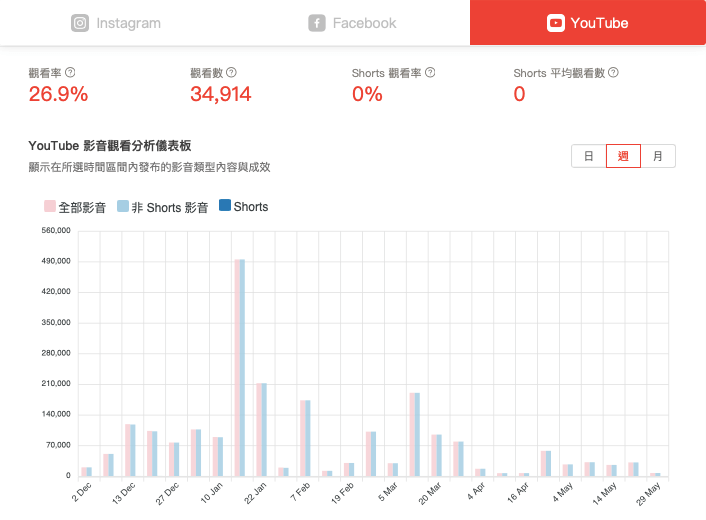Click the 7 Feb x-axis label
Image resolution: width=706 pixels, height=520 pixels.
pos(300,492)
